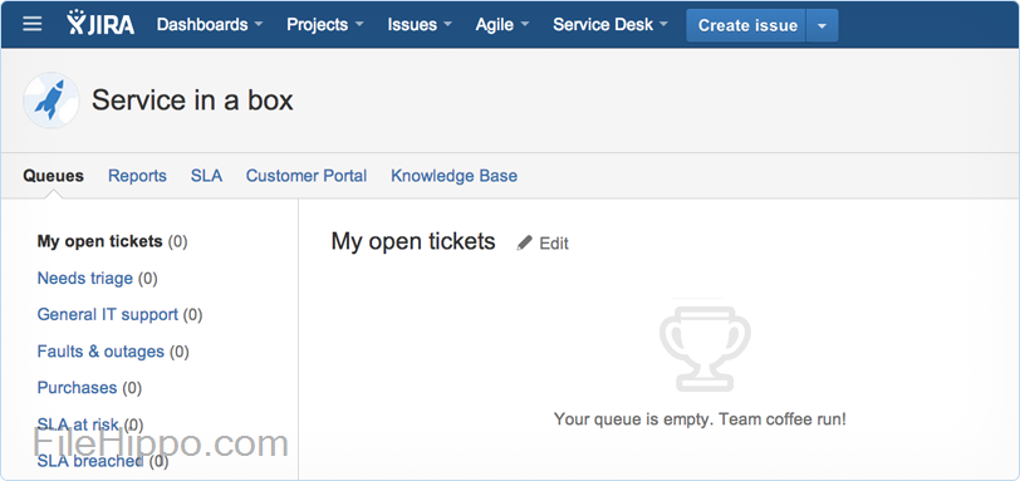Screen dimensions: 1020x481
Task: Open the Knowledge Base tab
Action: point(454,176)
